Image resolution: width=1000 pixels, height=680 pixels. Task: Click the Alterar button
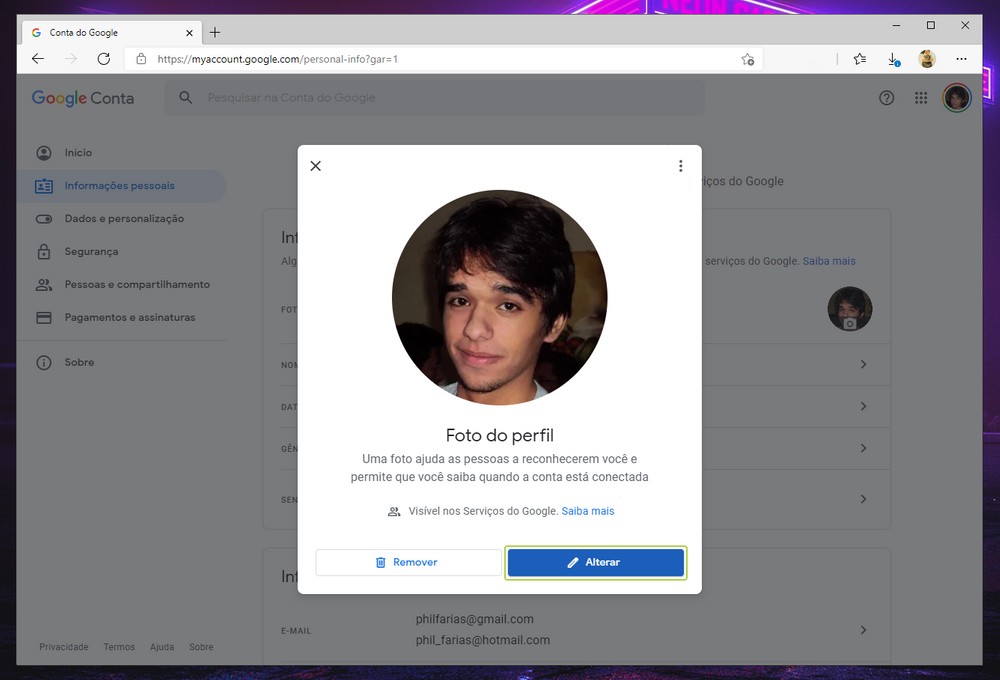595,563
